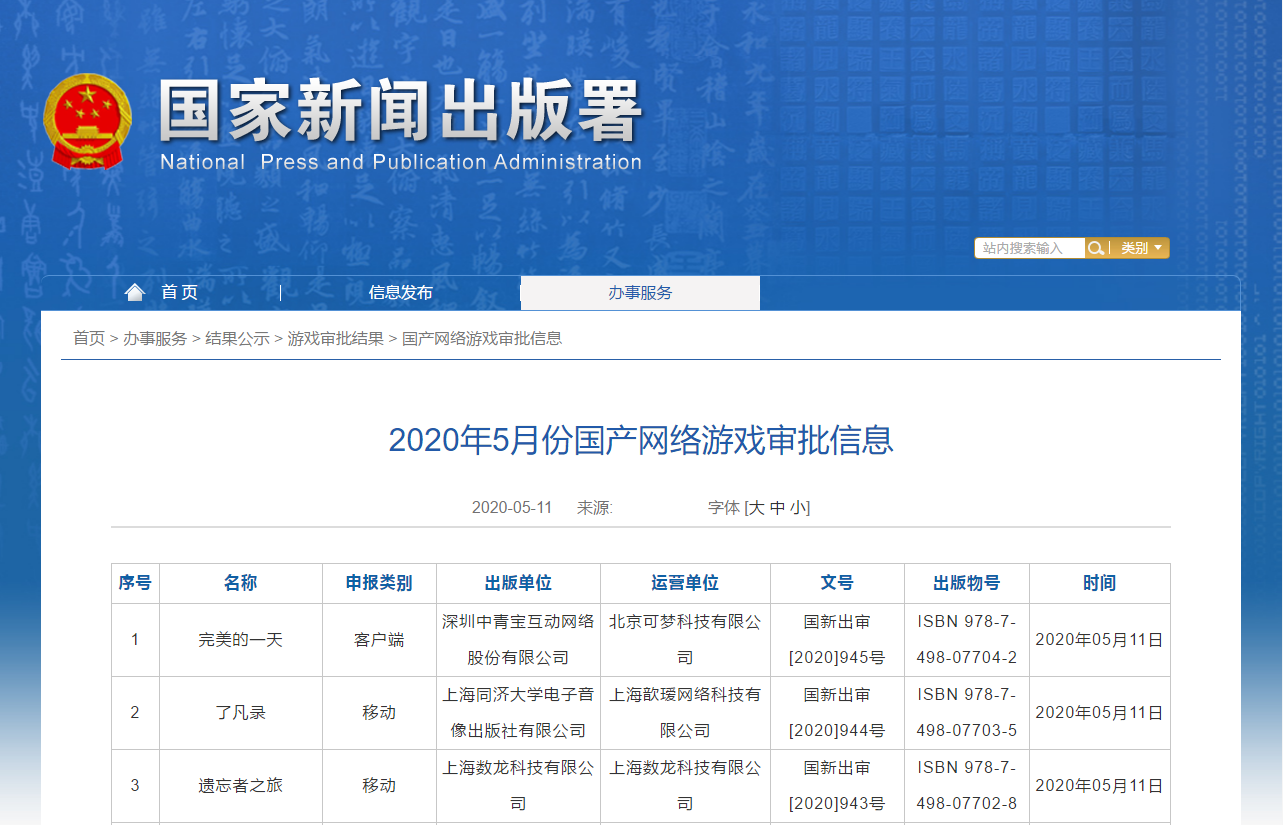This screenshot has width=1283, height=825.
Task: Set font size to 小
Action: pyautogui.click(x=797, y=508)
